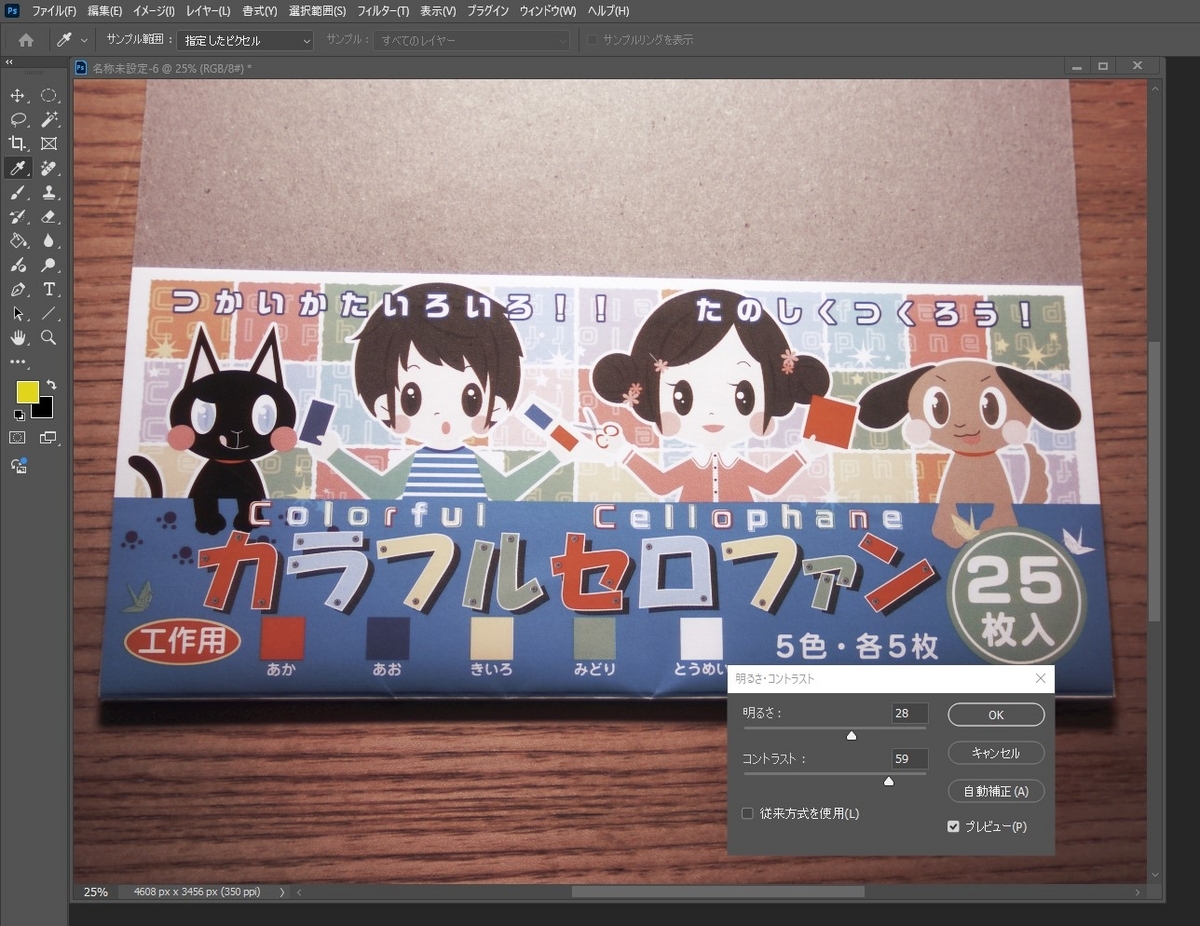Select the Hand tool

coord(17,337)
